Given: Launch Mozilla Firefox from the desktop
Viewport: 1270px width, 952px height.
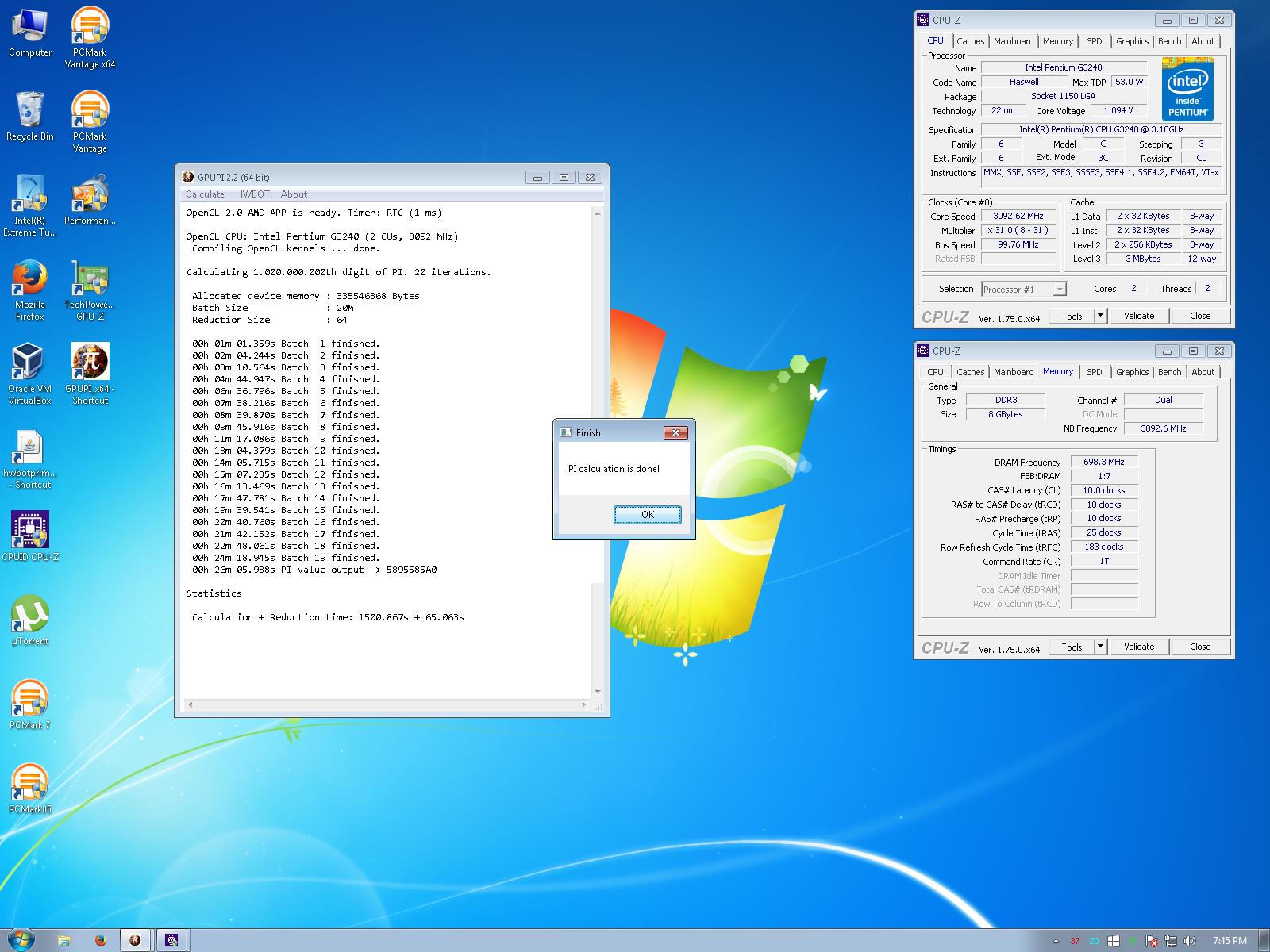Looking at the screenshot, I should [x=30, y=290].
